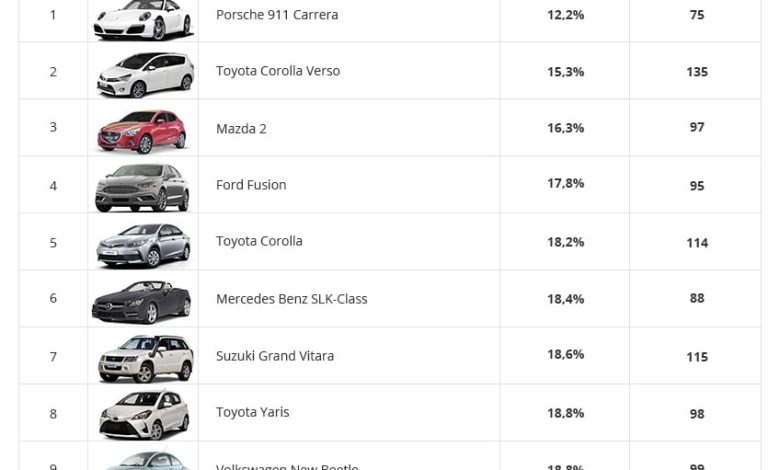Click the 135 value for Corolla Verso

[697, 72]
